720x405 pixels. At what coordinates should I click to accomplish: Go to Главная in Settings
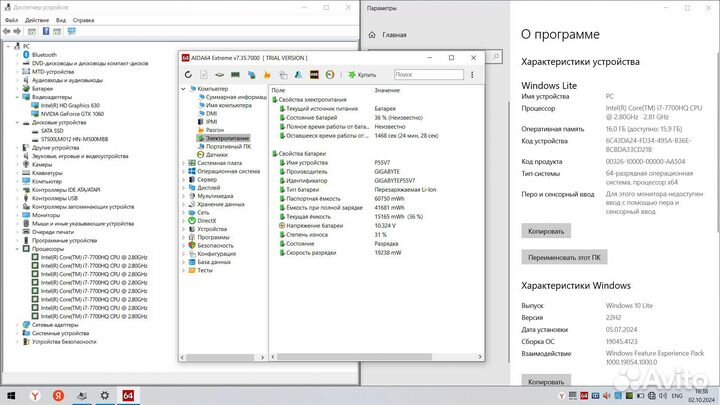tap(393, 34)
